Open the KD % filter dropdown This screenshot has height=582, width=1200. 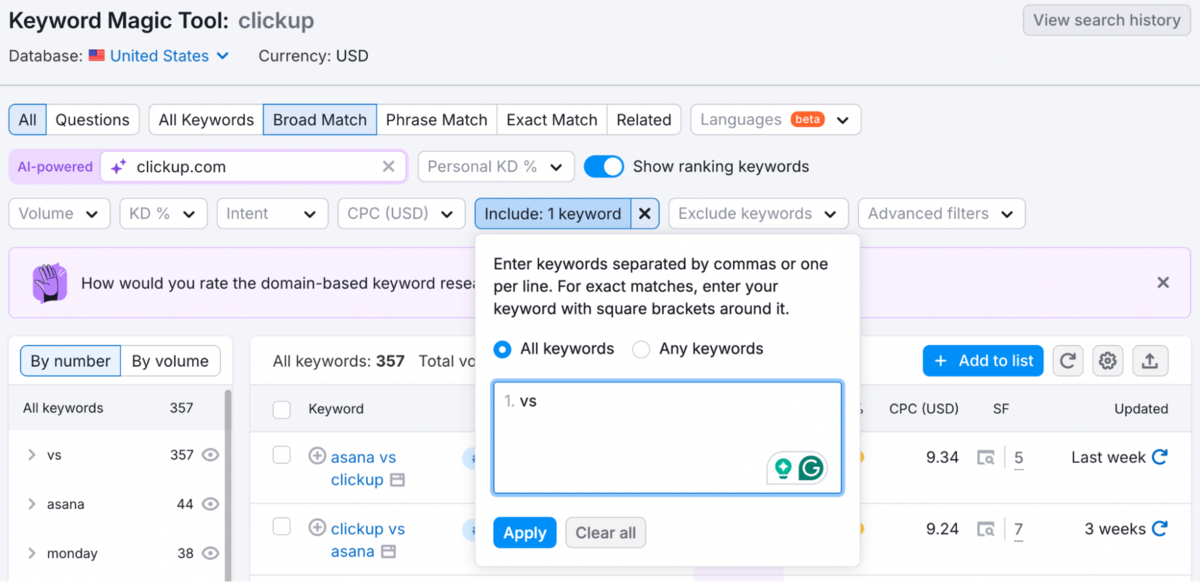point(163,213)
